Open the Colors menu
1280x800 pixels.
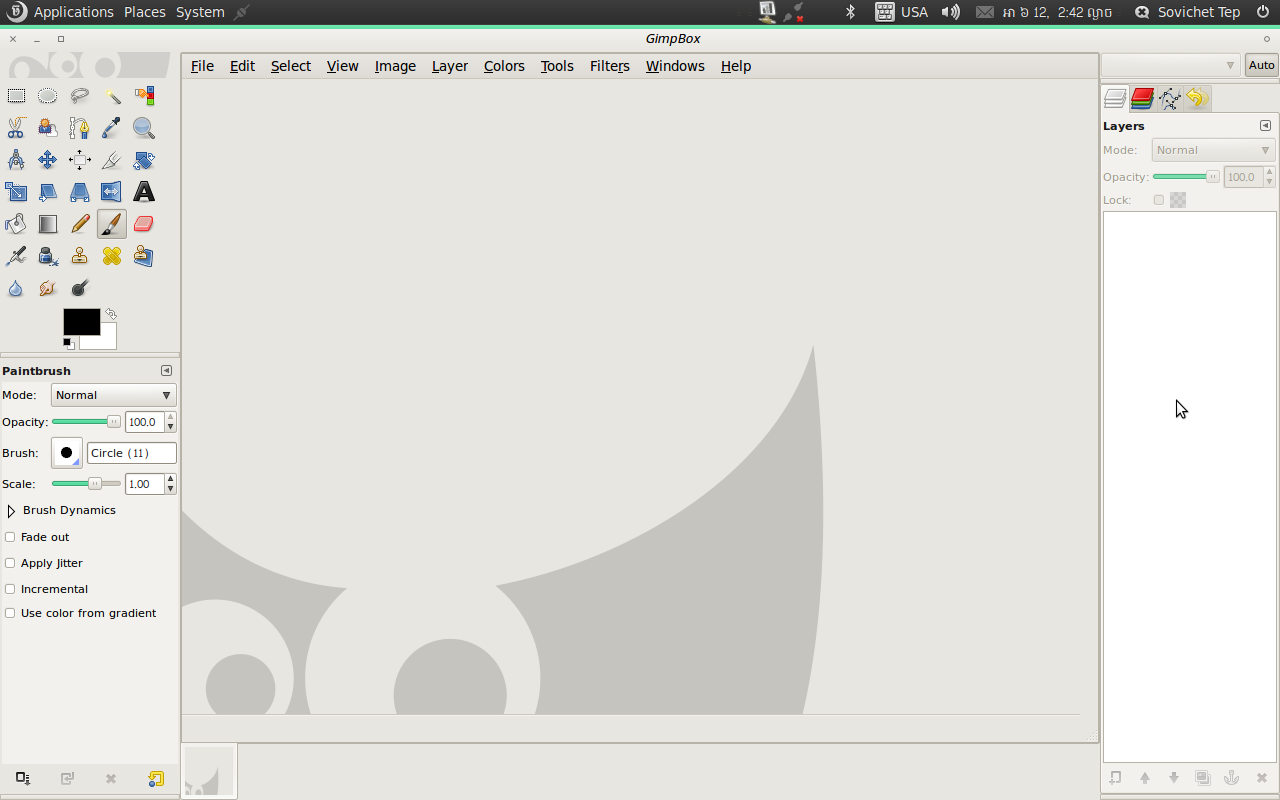[504, 66]
